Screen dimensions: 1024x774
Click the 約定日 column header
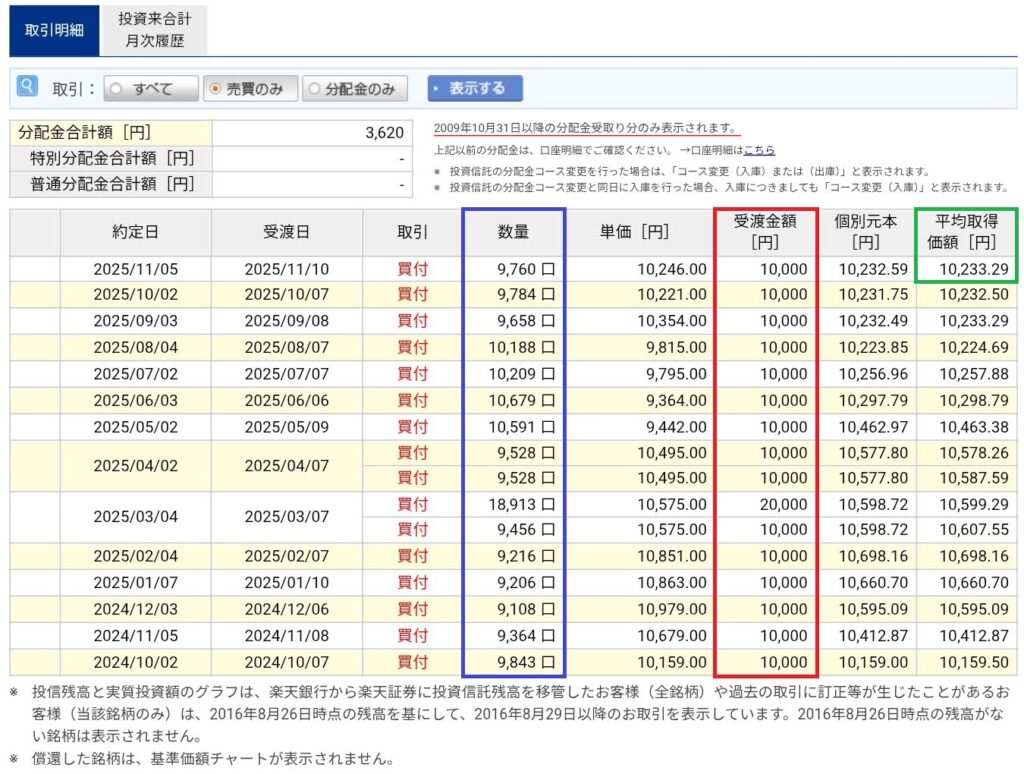pos(135,232)
